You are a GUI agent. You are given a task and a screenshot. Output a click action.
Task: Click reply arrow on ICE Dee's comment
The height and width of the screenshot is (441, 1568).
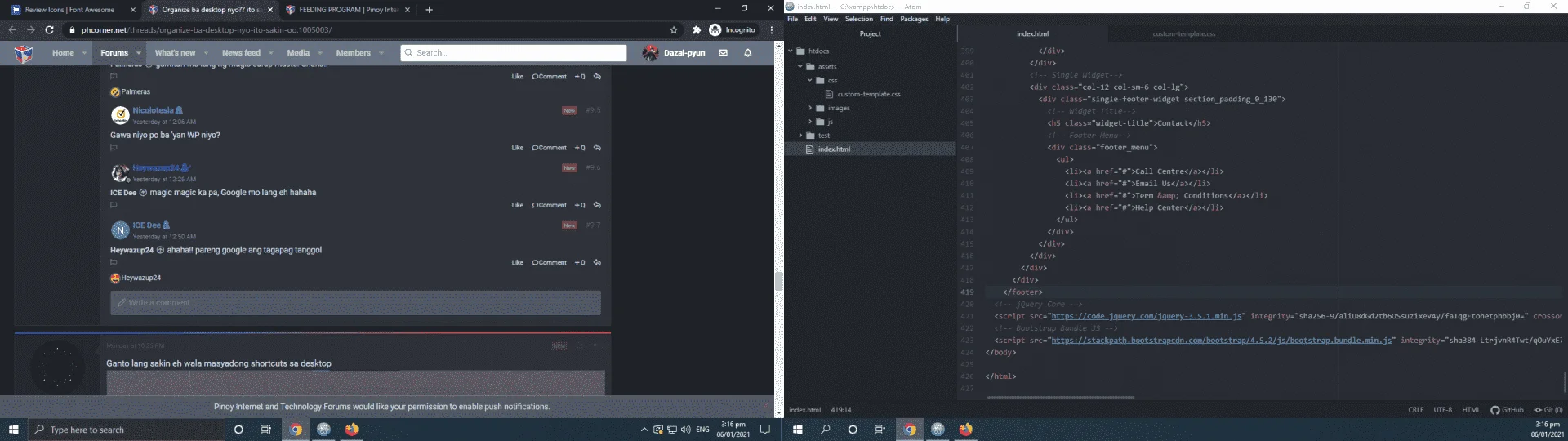(x=597, y=262)
